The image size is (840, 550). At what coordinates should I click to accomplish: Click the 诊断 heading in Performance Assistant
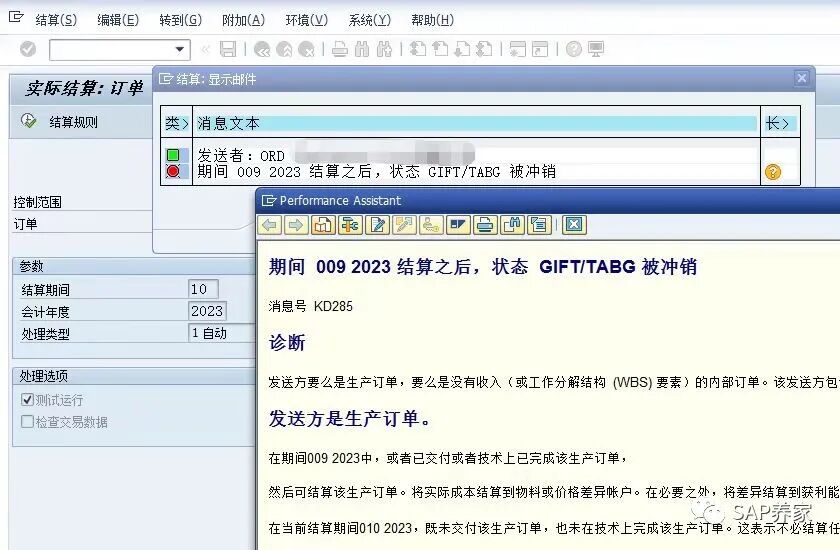pyautogui.click(x=287, y=343)
